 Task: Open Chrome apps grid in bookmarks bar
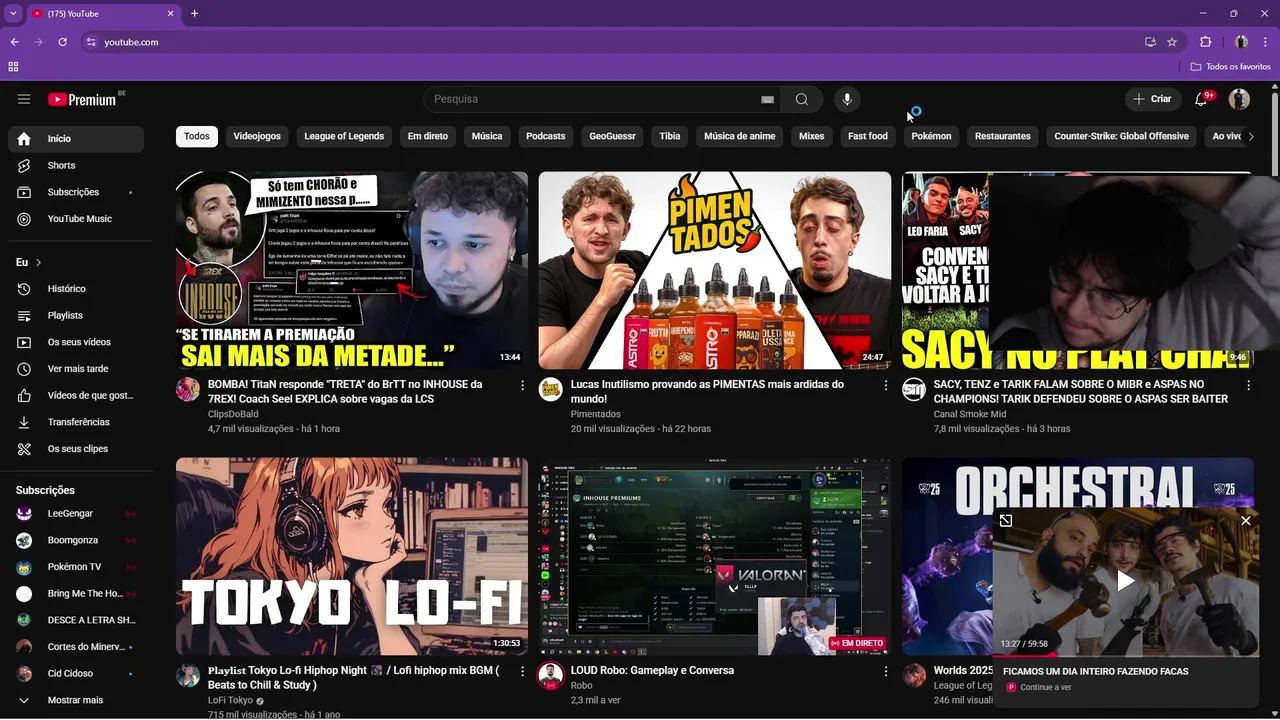(x=13, y=66)
